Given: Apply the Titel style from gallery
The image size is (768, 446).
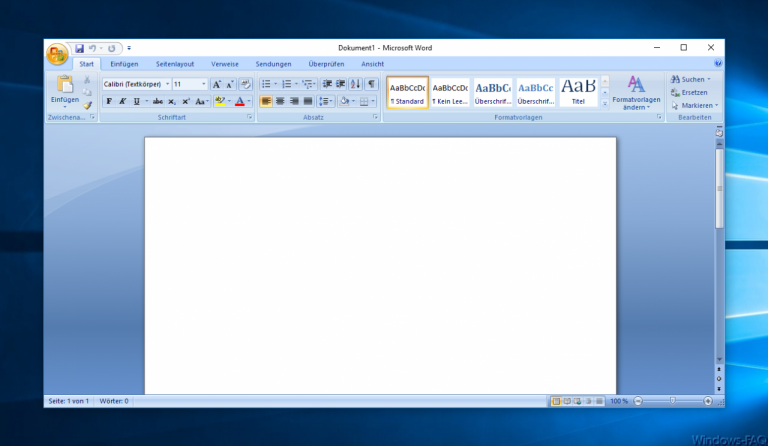Looking at the screenshot, I should (x=578, y=92).
